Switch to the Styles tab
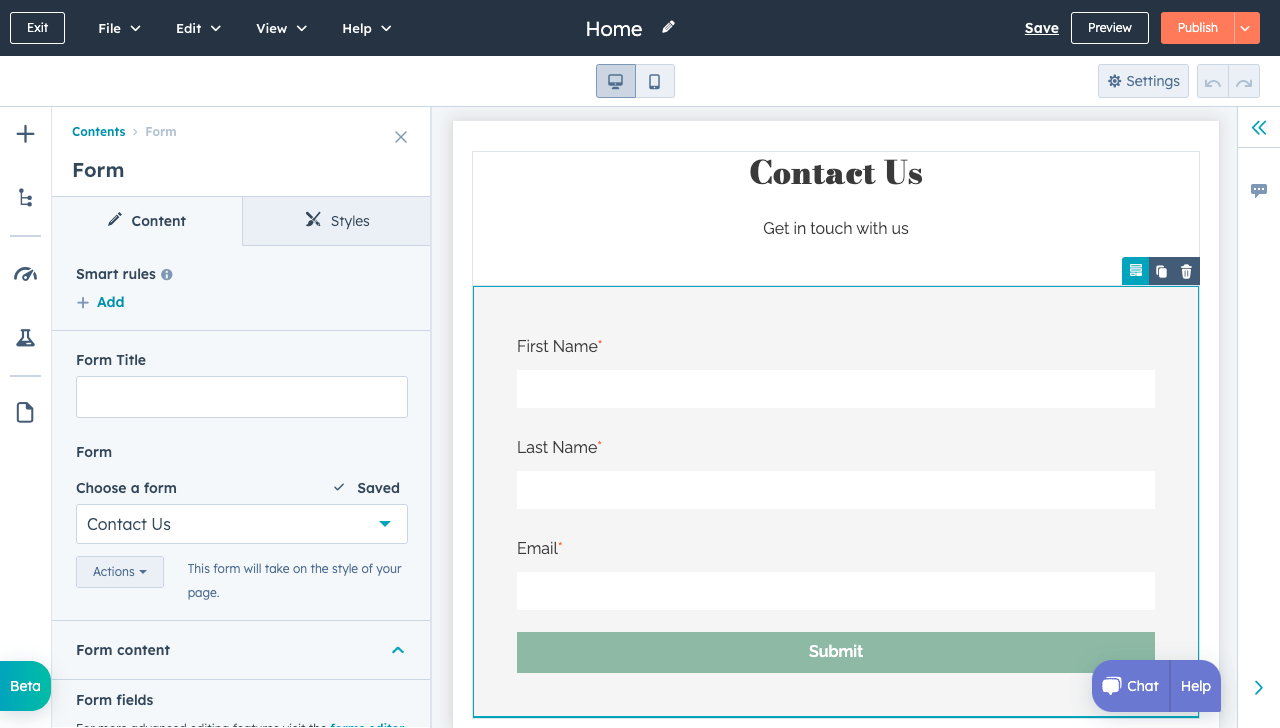 tap(337, 221)
